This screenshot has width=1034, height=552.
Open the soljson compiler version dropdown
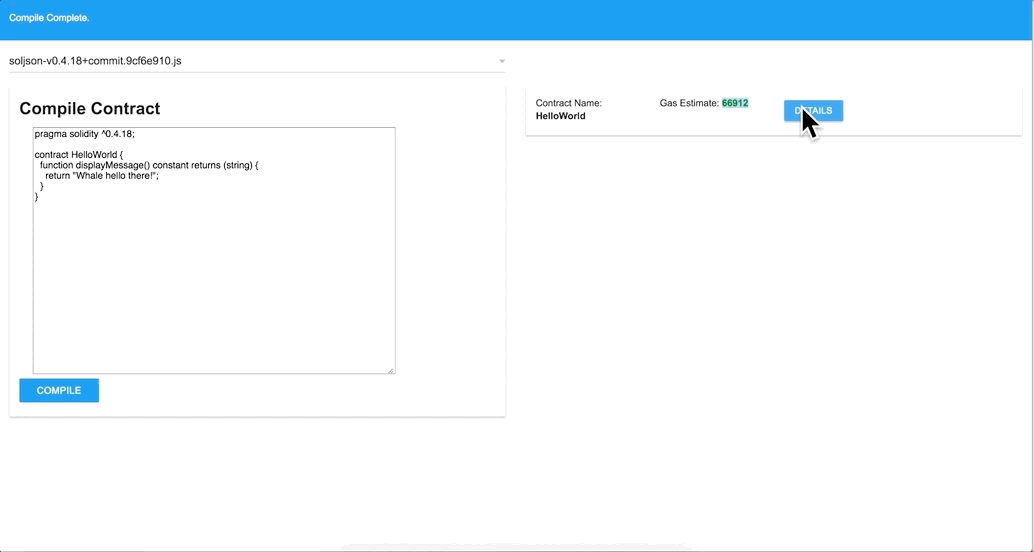pos(257,61)
